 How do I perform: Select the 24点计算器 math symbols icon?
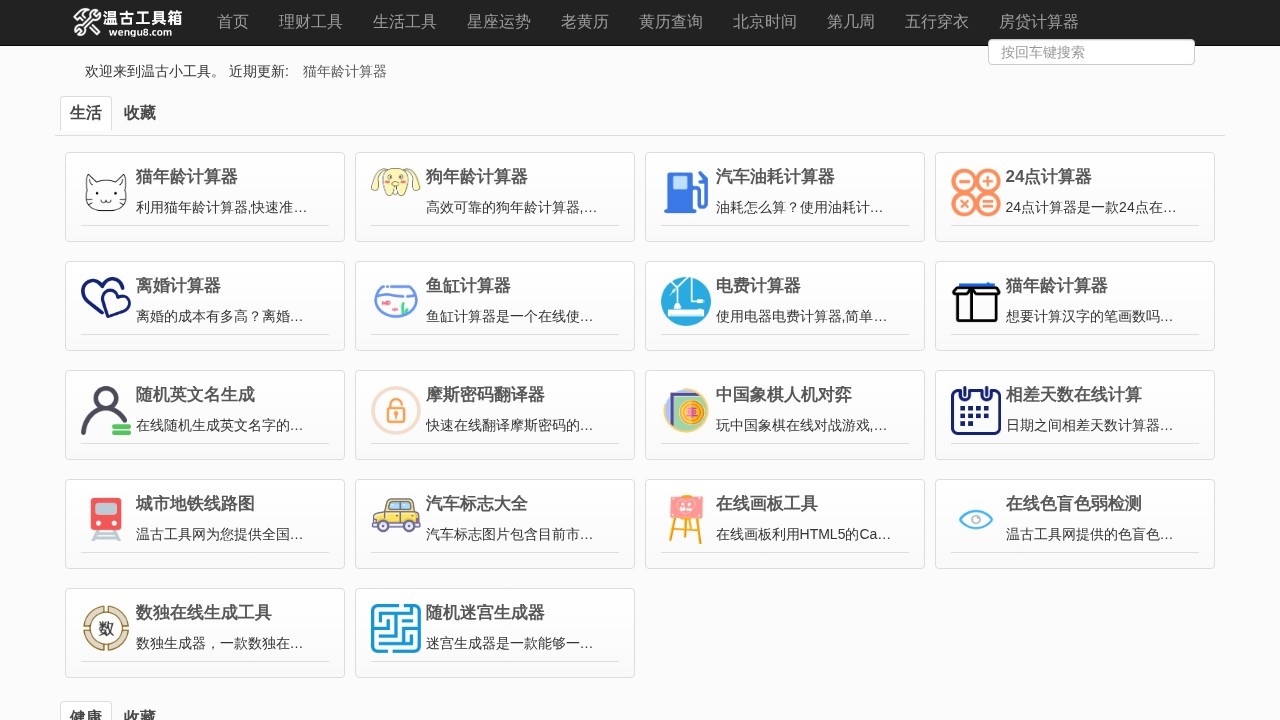[975, 193]
